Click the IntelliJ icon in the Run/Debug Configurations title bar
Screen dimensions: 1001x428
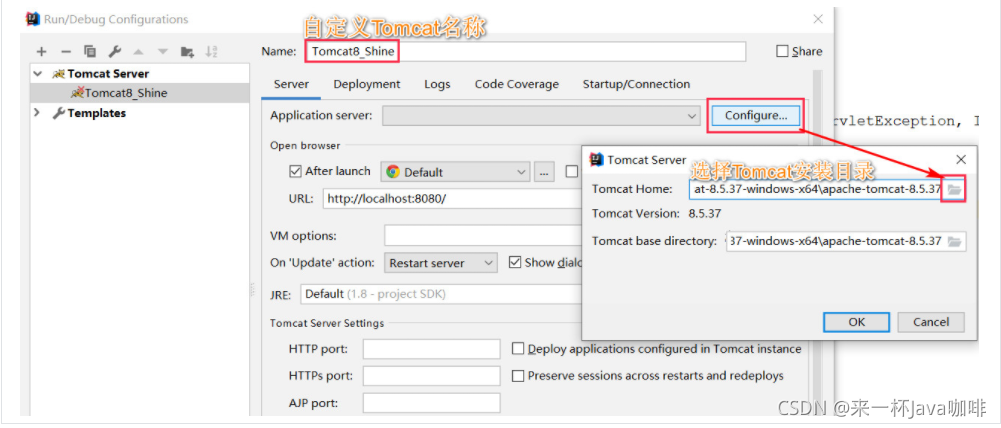33,19
